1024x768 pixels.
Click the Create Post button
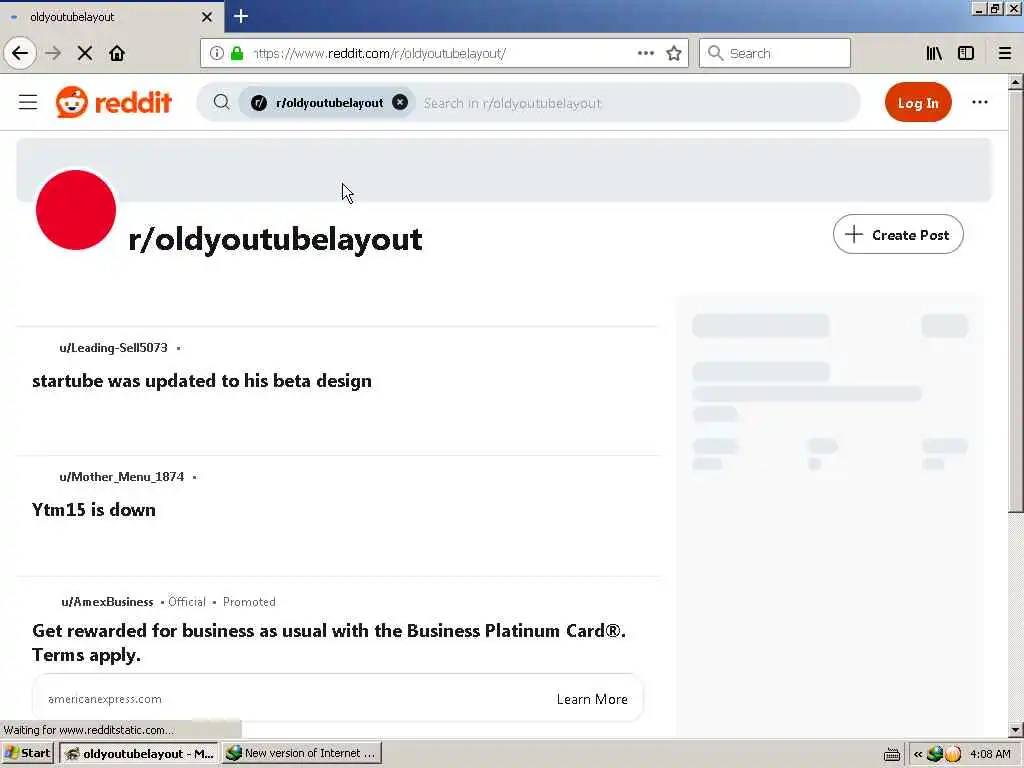pos(898,234)
